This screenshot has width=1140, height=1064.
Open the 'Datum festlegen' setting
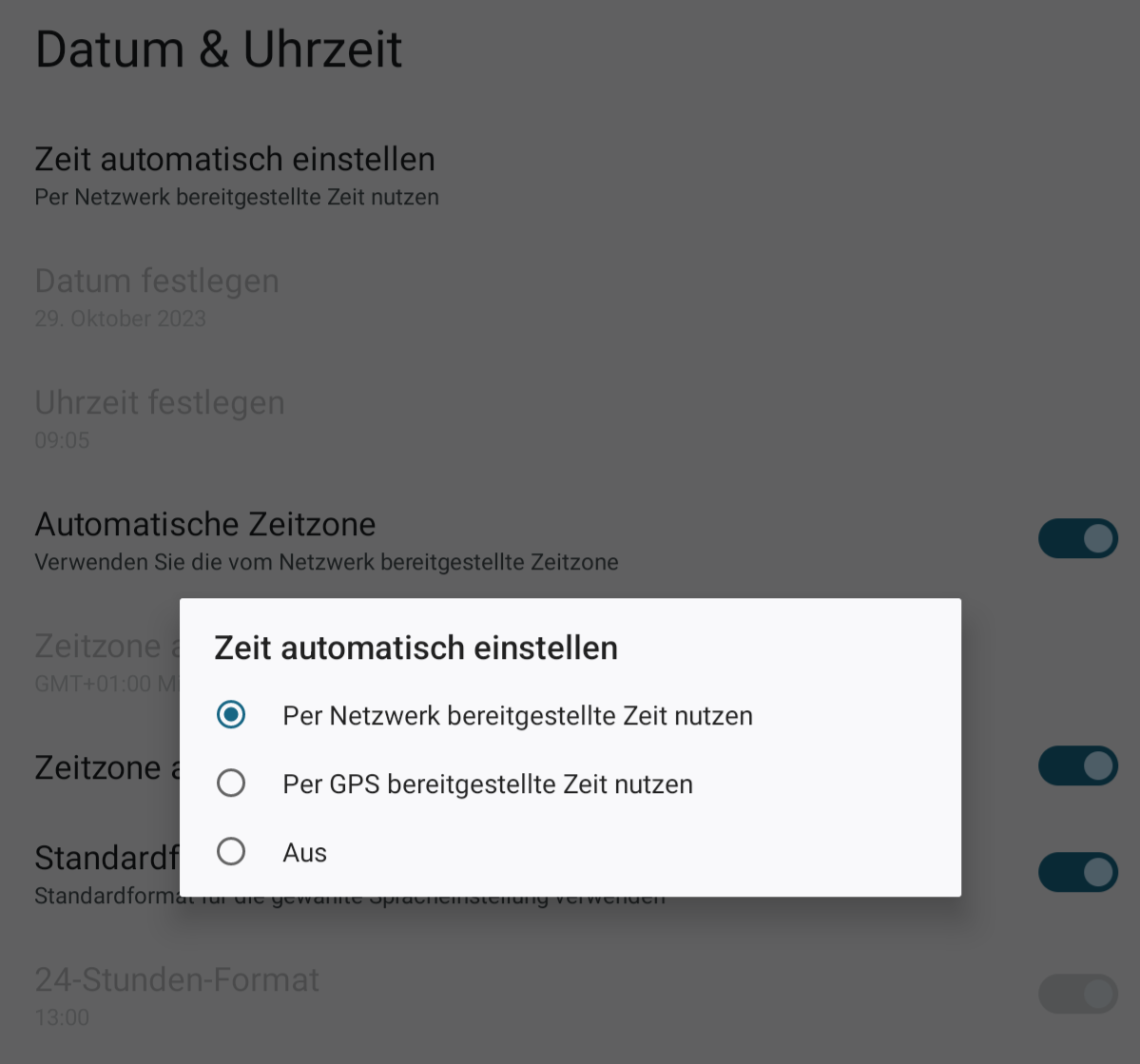[570, 299]
